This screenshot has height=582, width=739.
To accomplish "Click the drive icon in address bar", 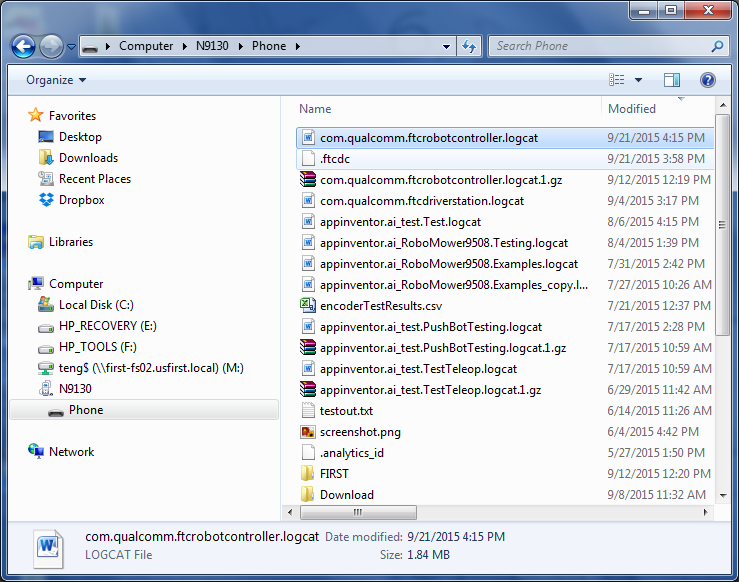I will [x=90, y=47].
